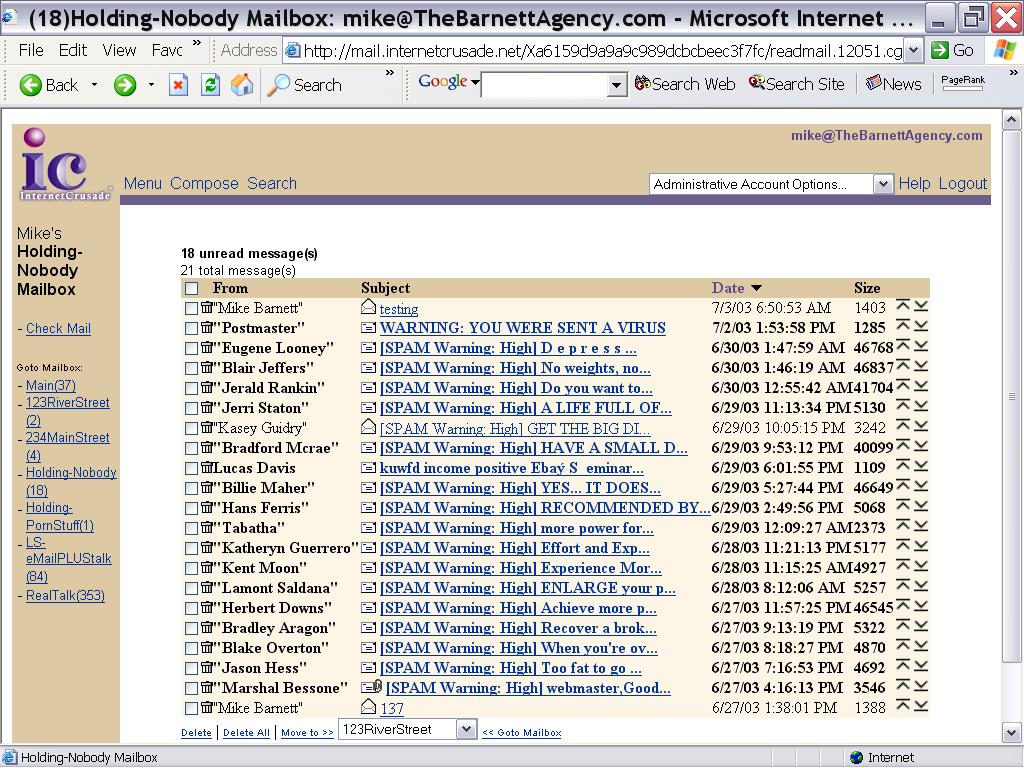Click the Home icon in toolbar

(x=242, y=85)
